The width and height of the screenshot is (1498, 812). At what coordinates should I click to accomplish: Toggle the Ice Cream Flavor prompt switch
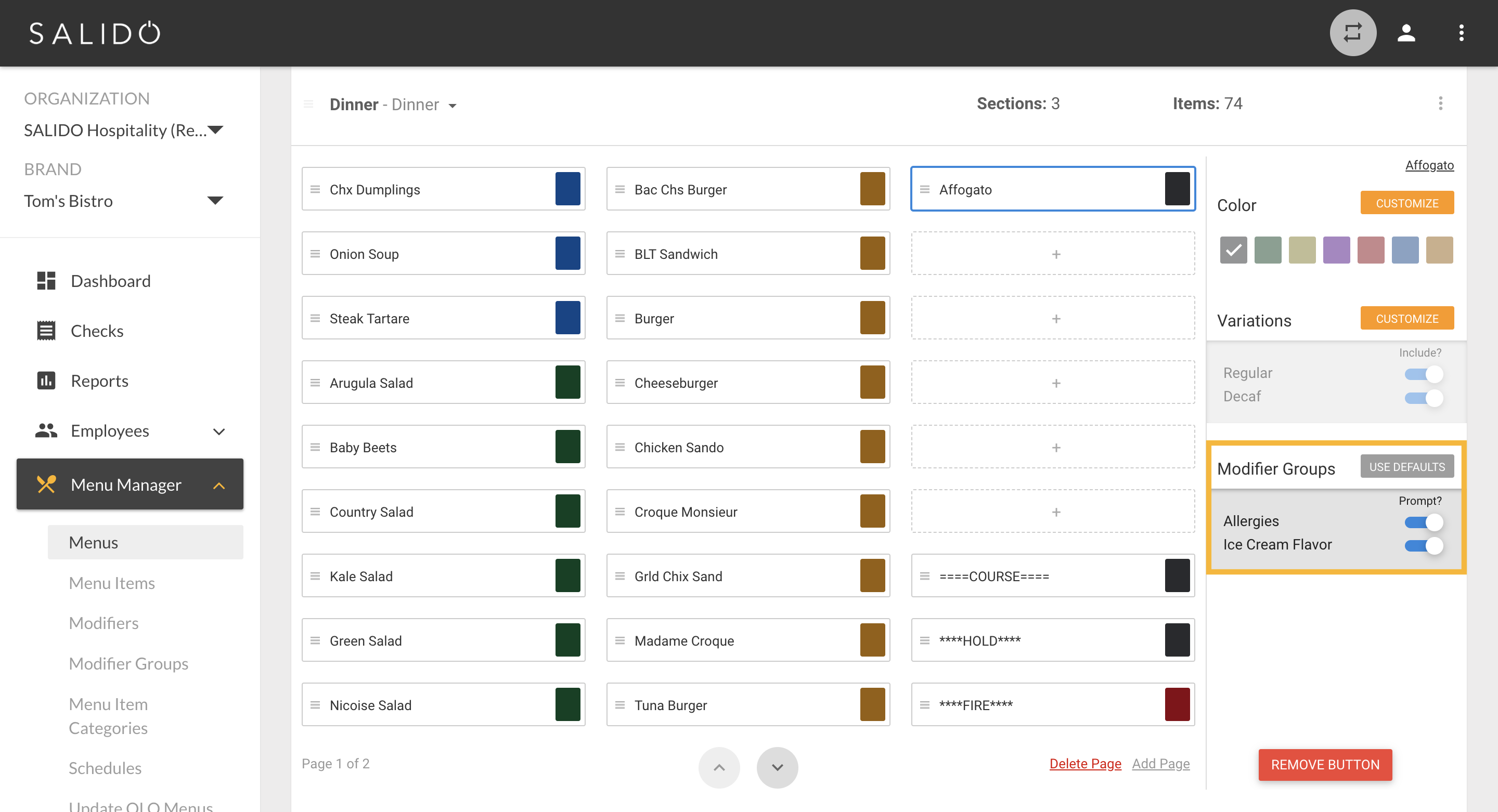[1424, 545]
